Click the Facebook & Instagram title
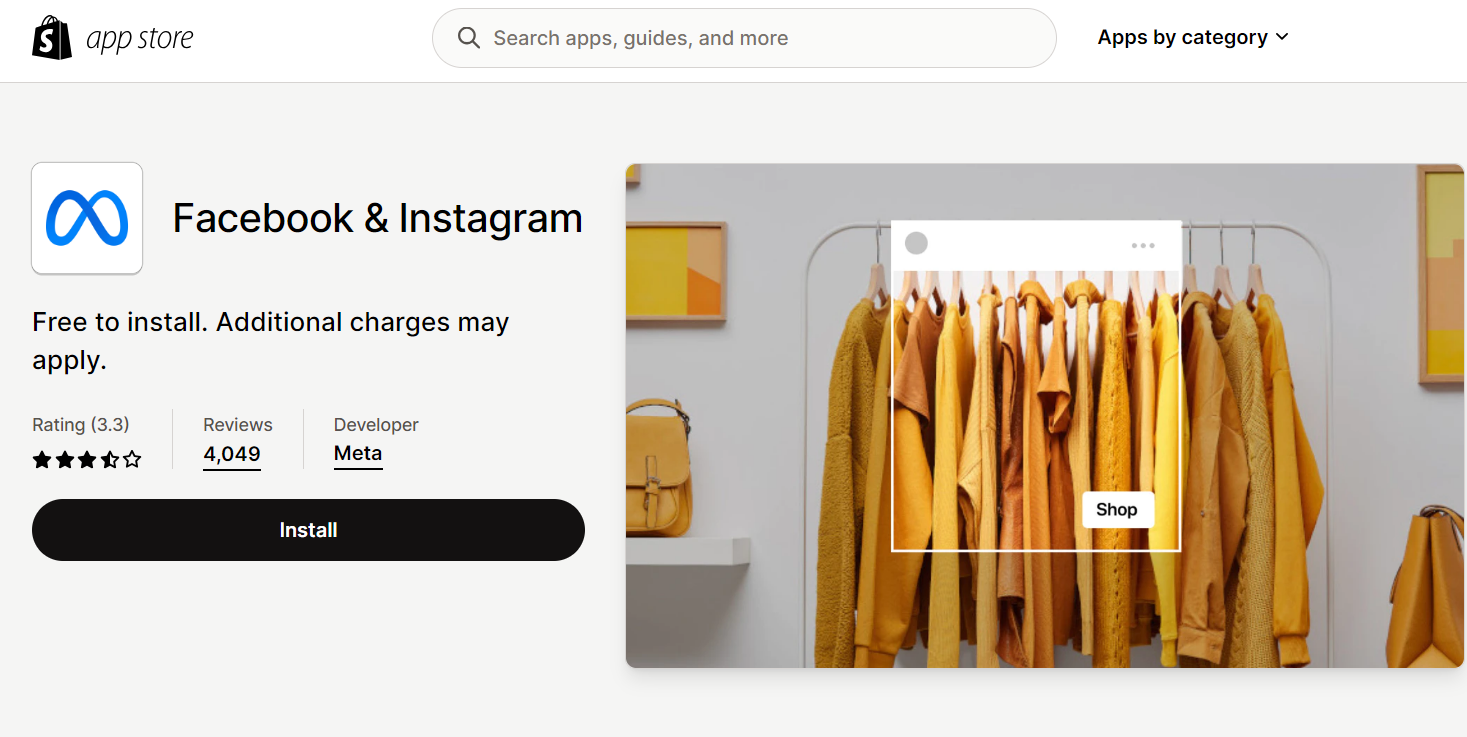This screenshot has width=1467, height=737. click(x=377, y=218)
